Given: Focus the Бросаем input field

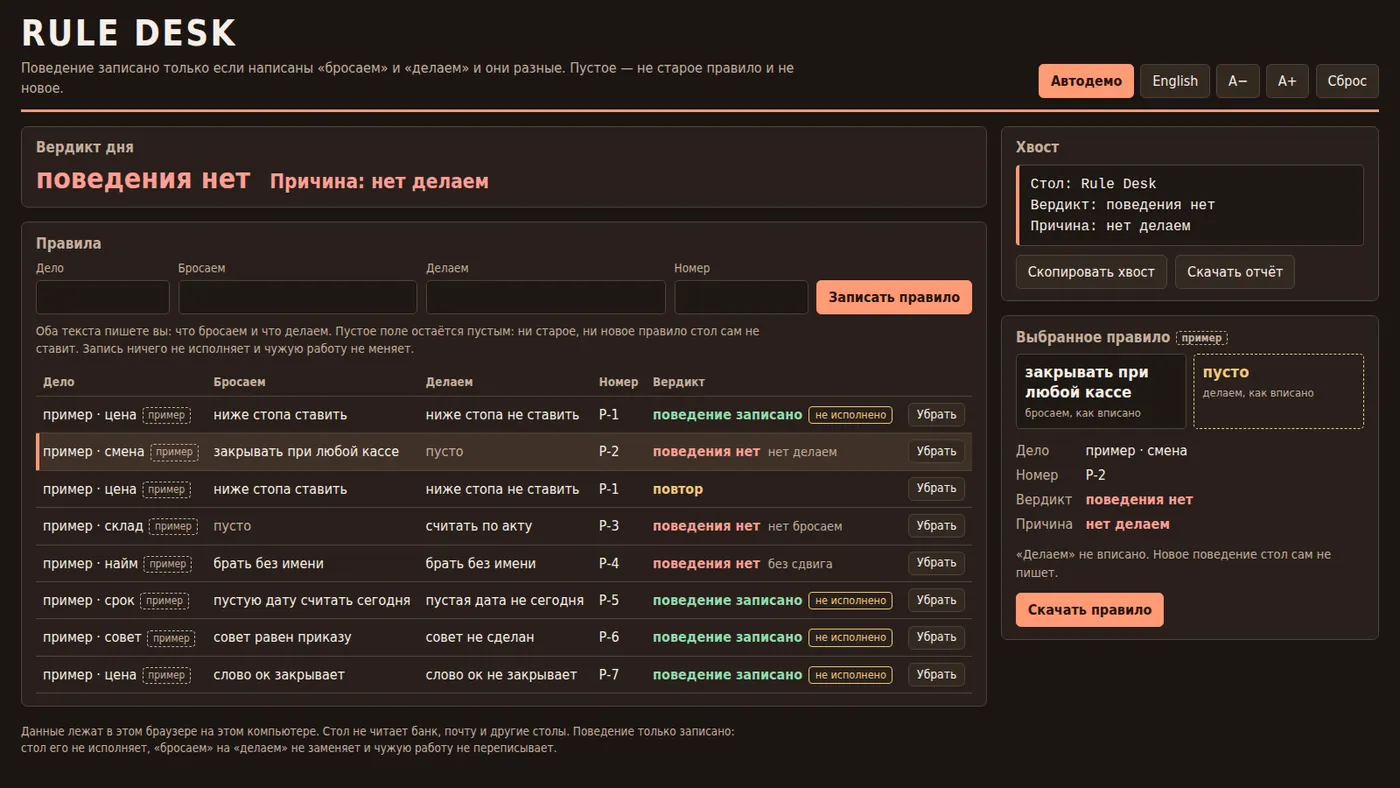Looking at the screenshot, I should click(x=298, y=297).
